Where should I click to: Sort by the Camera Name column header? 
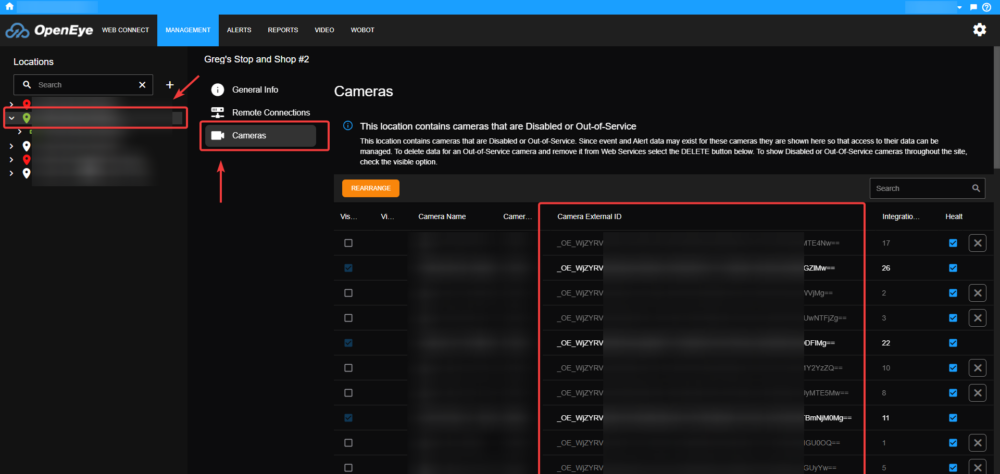(442, 216)
